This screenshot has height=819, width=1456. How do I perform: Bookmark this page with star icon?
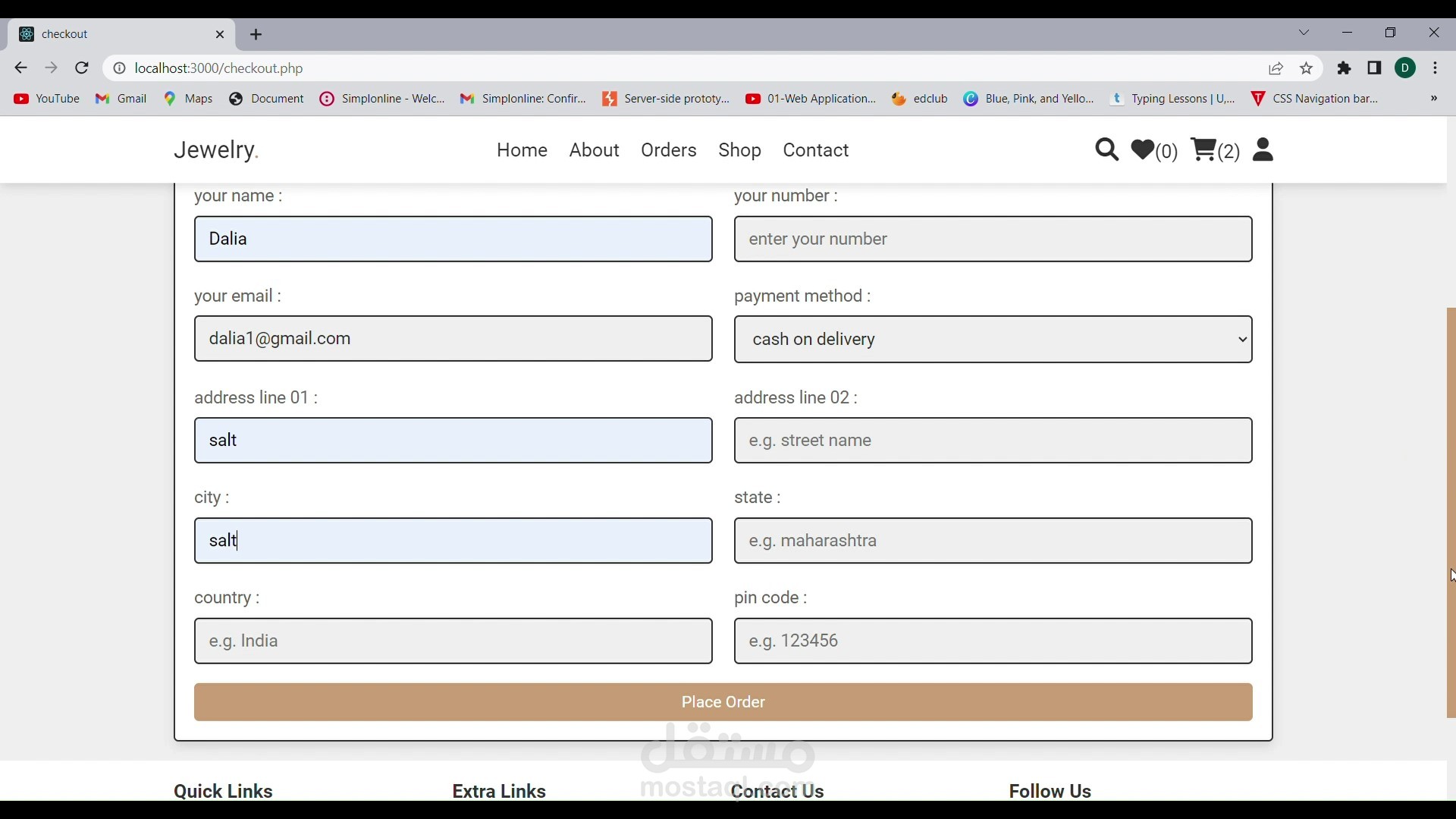(x=1307, y=68)
